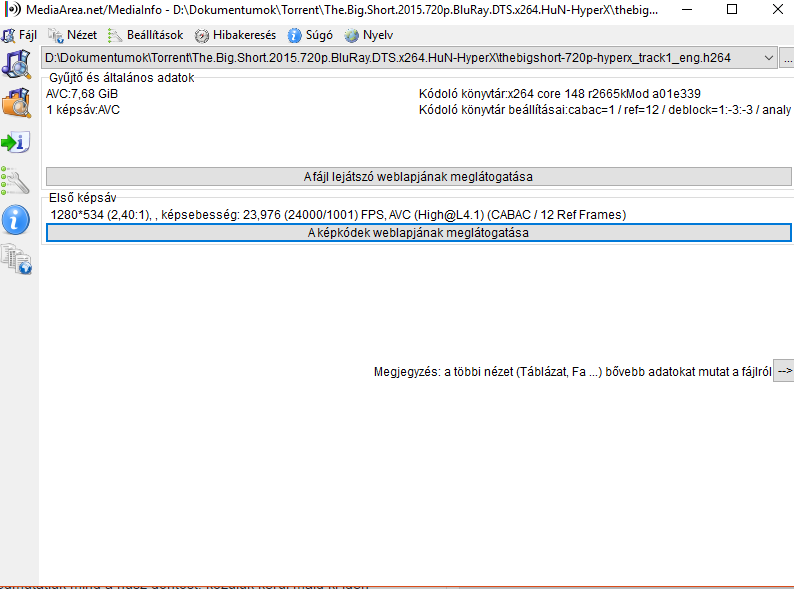Click the 'Kódoló könyvtár beállításai:cabac=1' text
This screenshot has height=589, width=794.
(605, 110)
